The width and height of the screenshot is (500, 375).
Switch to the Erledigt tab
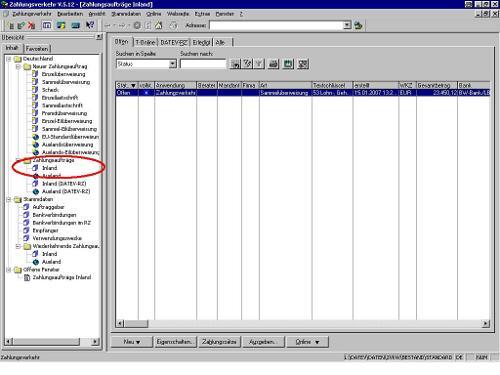201,43
